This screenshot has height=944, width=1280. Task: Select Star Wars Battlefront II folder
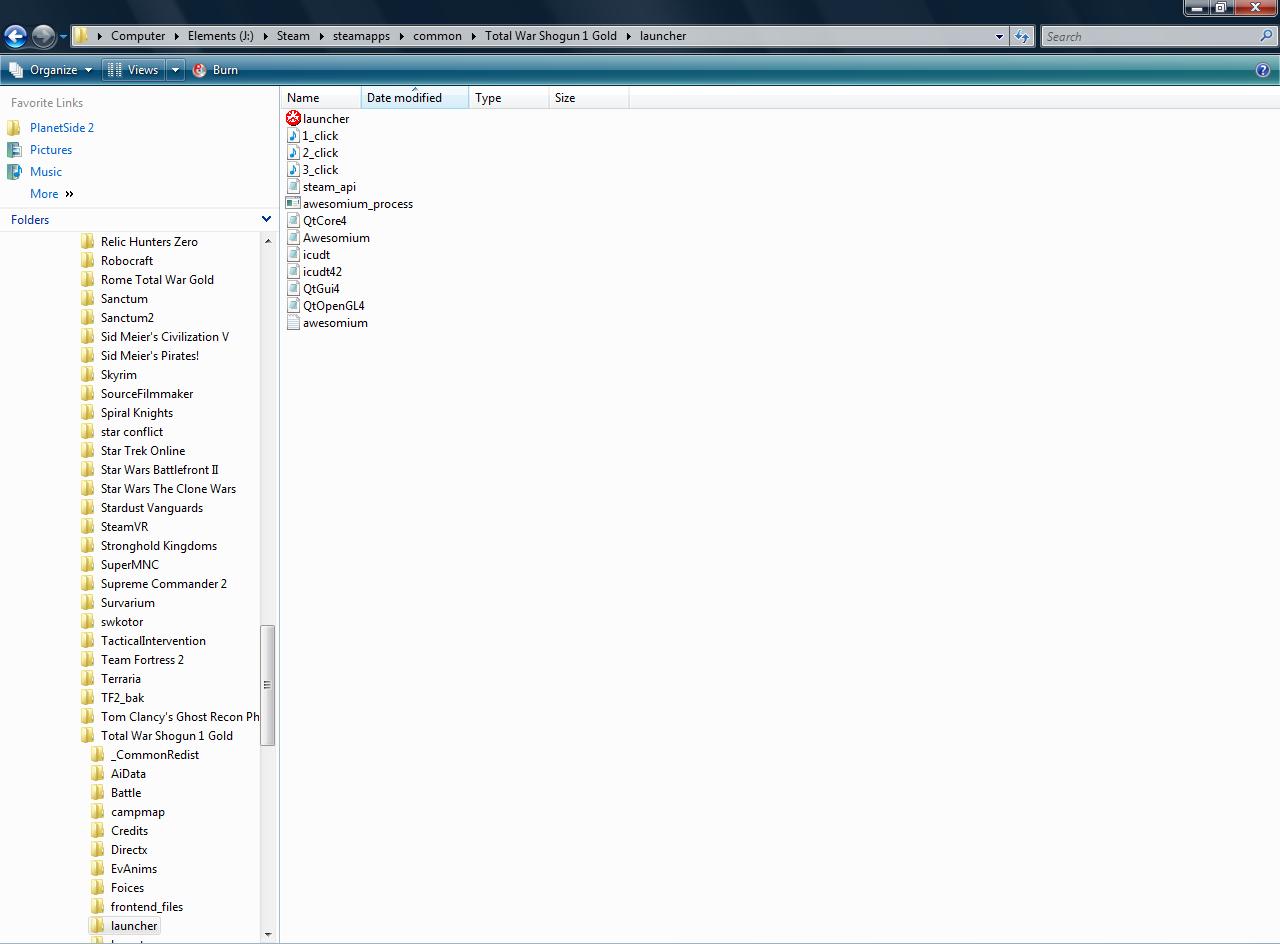(160, 470)
